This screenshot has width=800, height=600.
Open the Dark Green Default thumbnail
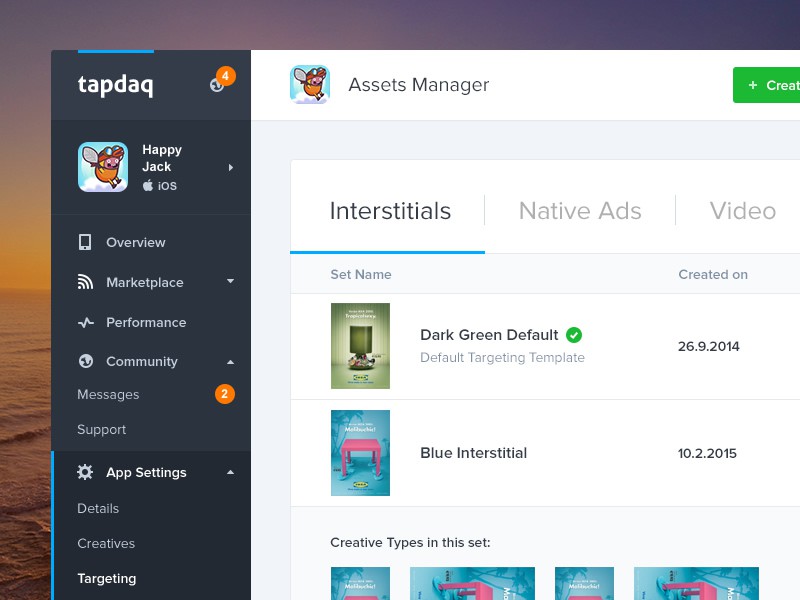(360, 346)
